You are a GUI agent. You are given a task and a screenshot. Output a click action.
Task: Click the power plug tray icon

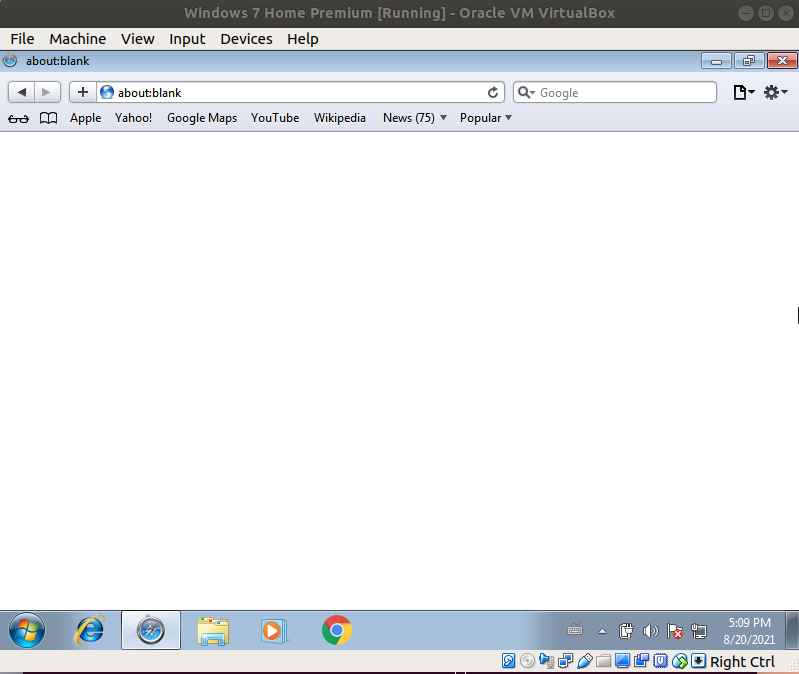pos(626,631)
